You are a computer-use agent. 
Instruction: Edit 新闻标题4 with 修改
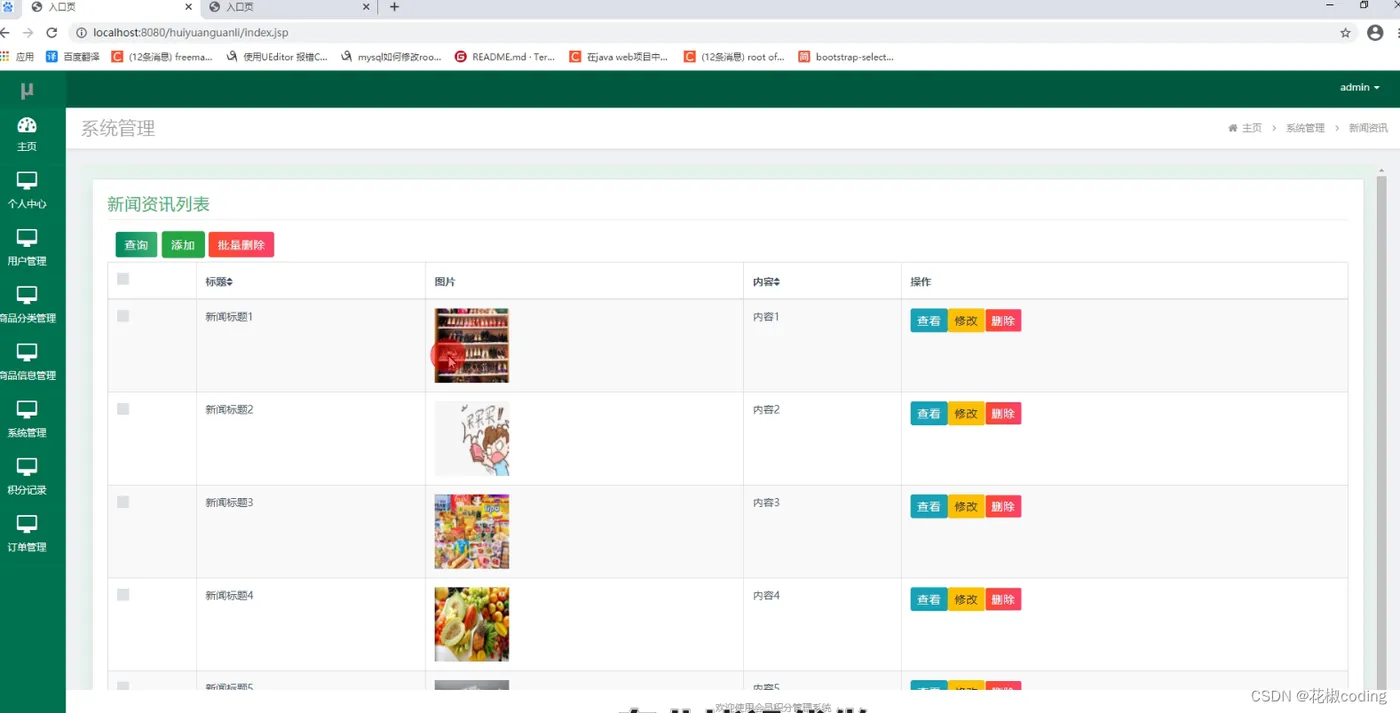pos(966,600)
